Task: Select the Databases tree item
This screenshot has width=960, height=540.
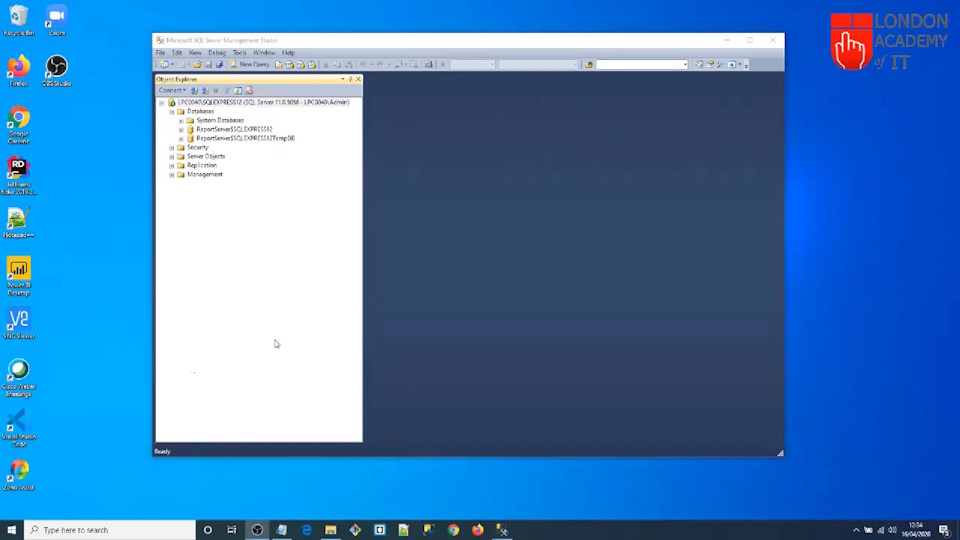Action: tap(200, 111)
